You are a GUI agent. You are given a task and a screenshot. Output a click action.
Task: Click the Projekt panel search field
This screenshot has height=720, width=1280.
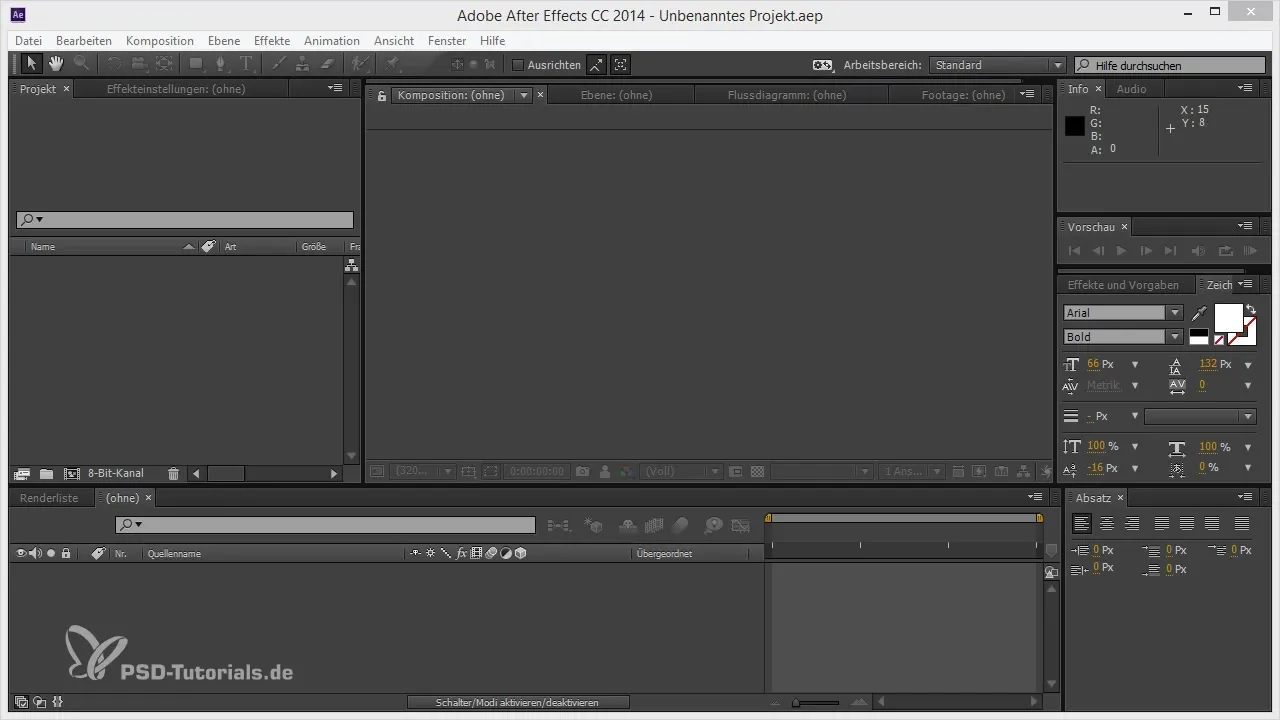point(185,220)
